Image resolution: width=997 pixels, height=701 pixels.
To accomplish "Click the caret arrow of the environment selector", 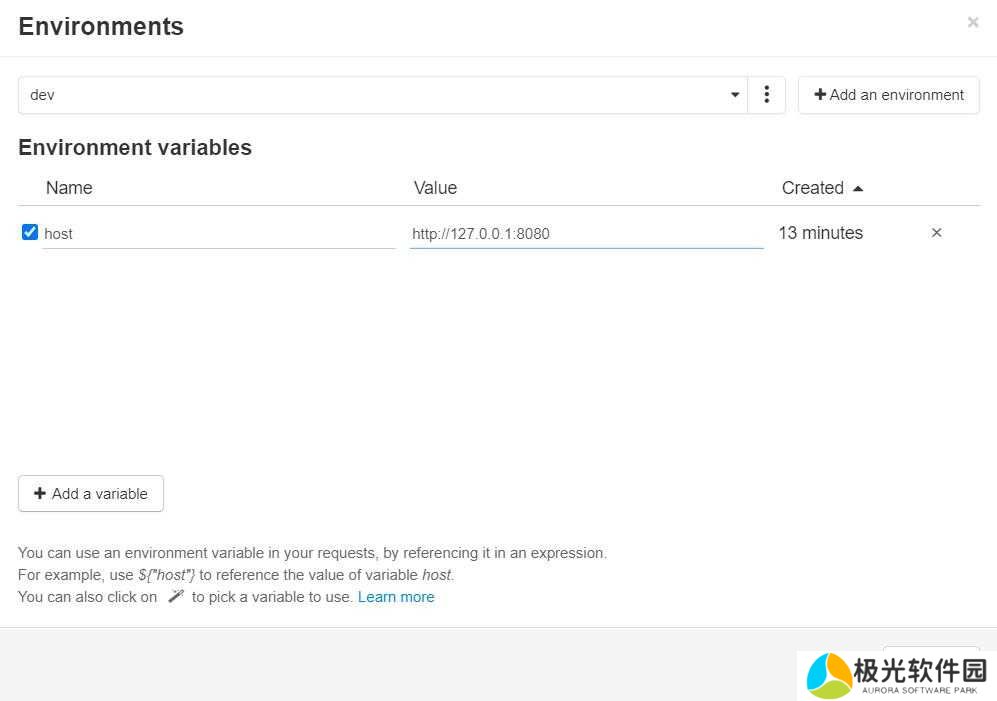I will [735, 95].
